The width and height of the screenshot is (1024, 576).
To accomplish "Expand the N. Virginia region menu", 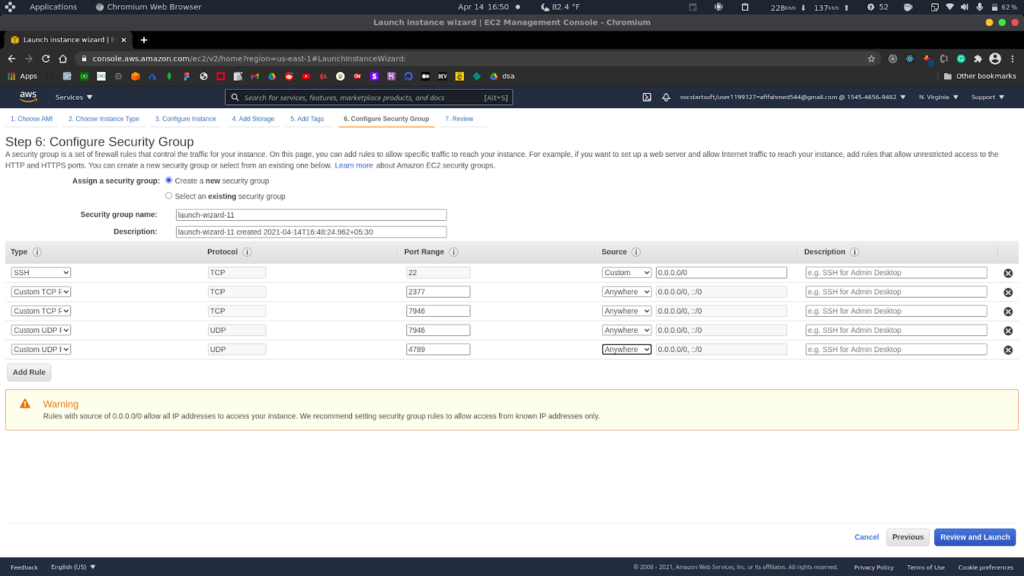I will pyautogui.click(x=938, y=97).
